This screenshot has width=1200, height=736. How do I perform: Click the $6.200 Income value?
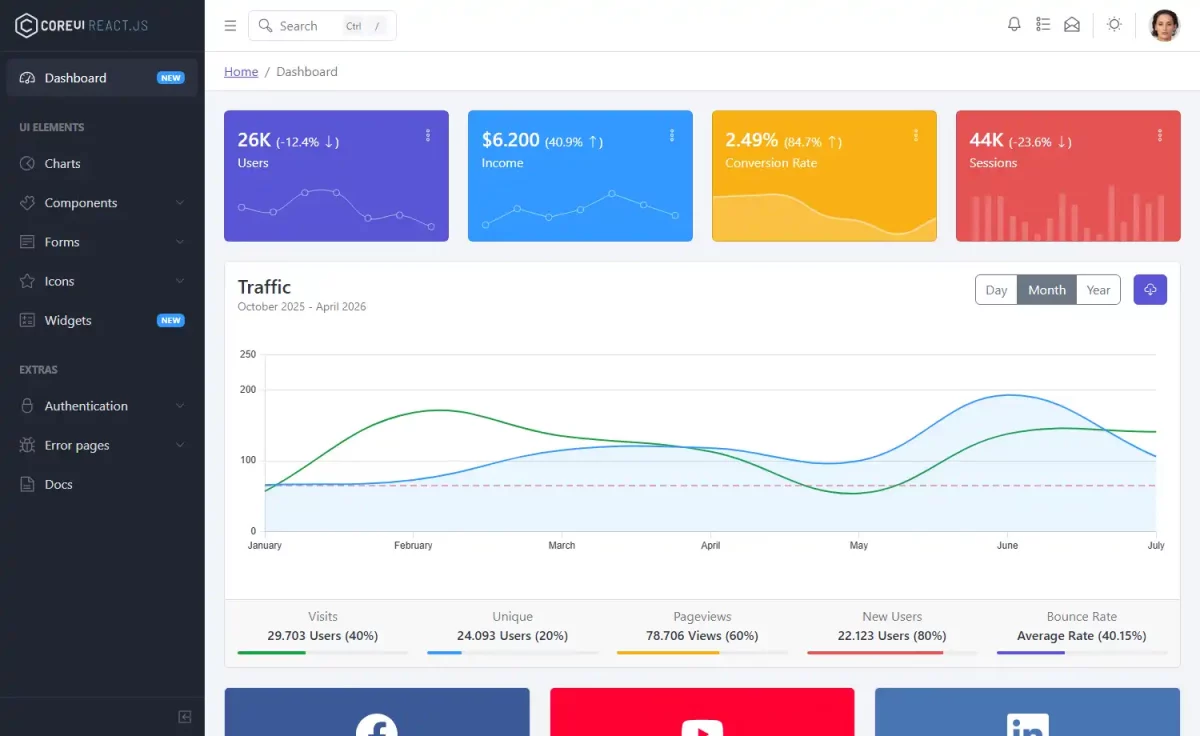pyautogui.click(x=510, y=140)
